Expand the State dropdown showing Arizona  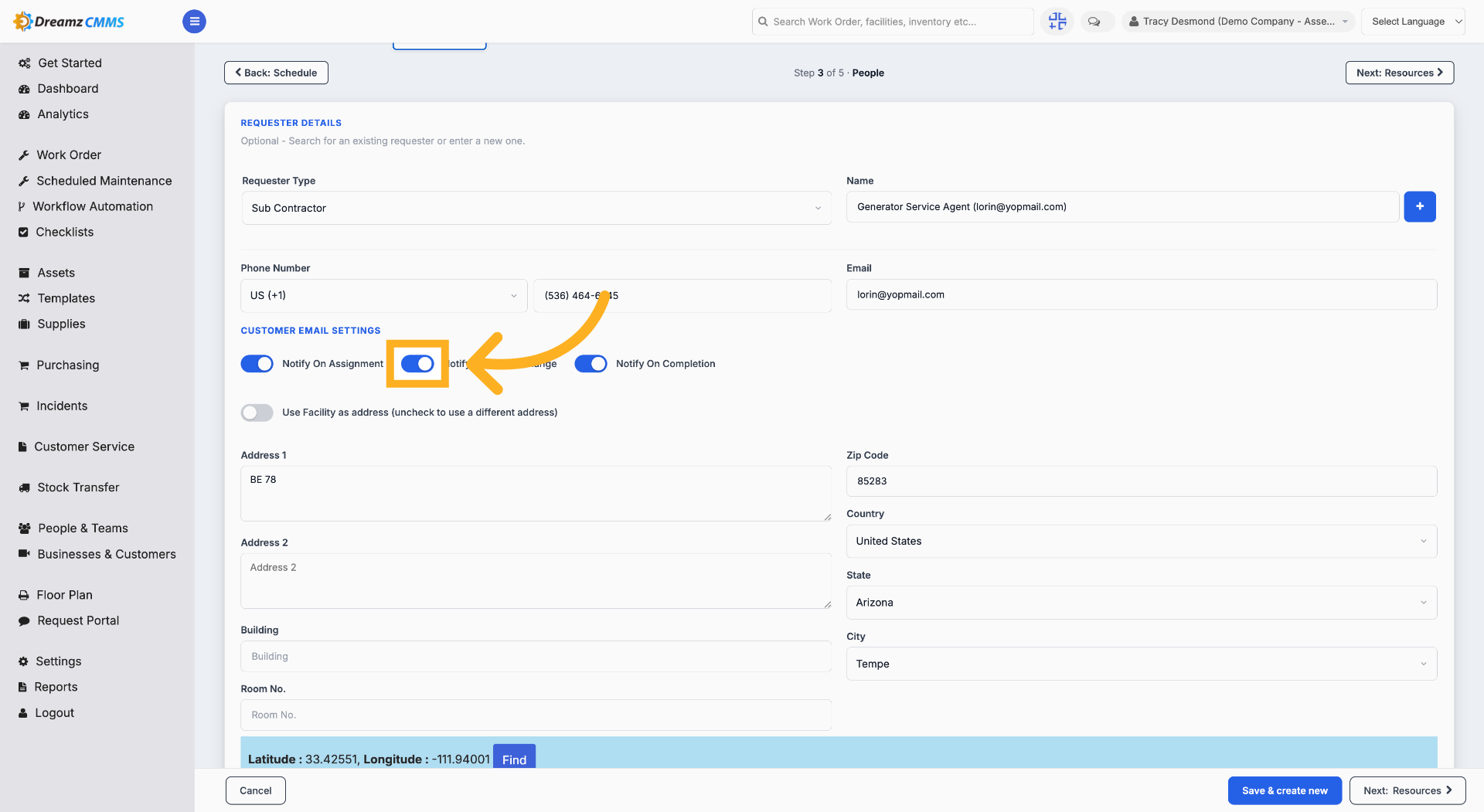1141,603
